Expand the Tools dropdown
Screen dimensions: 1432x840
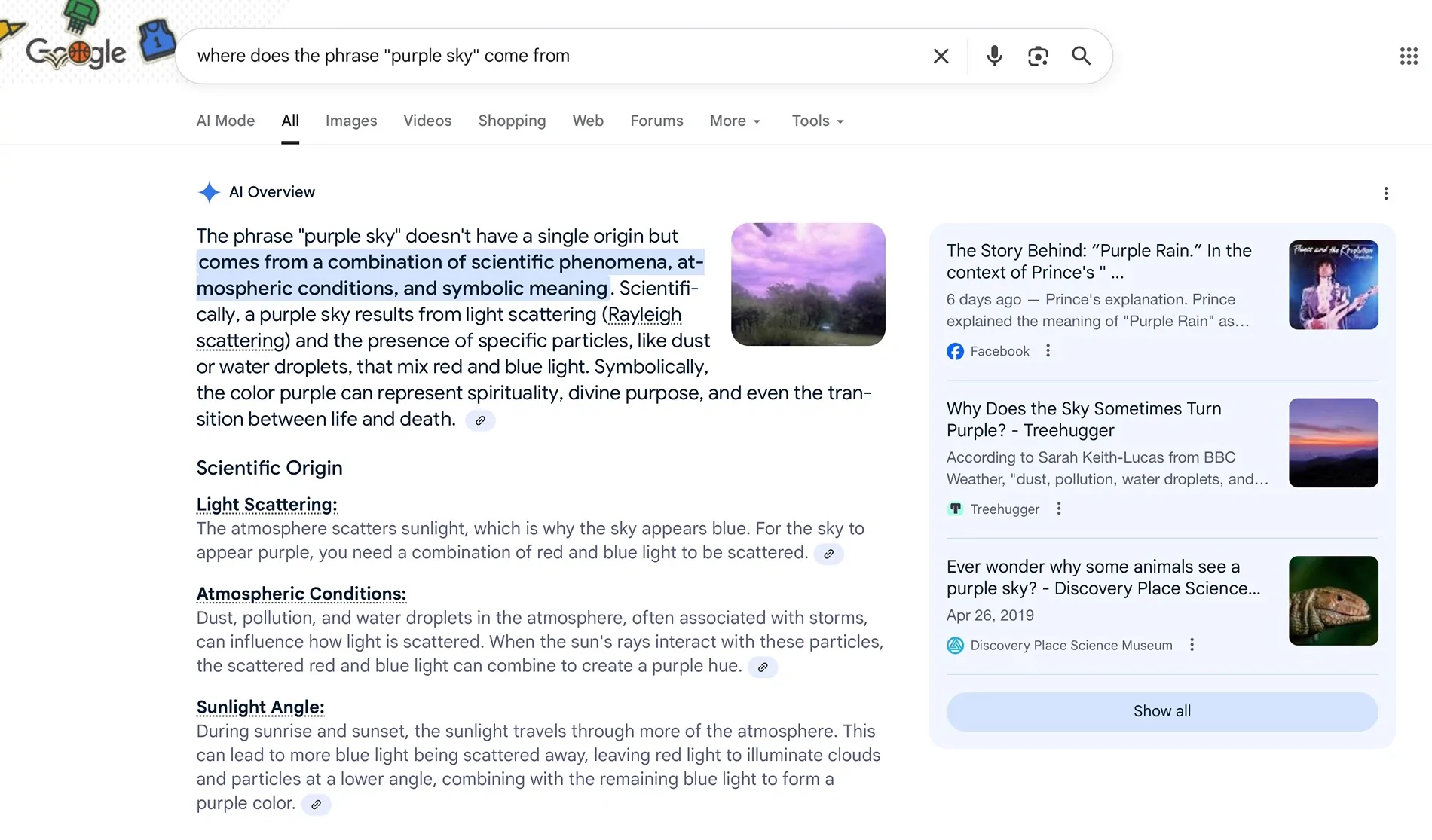[x=818, y=121]
